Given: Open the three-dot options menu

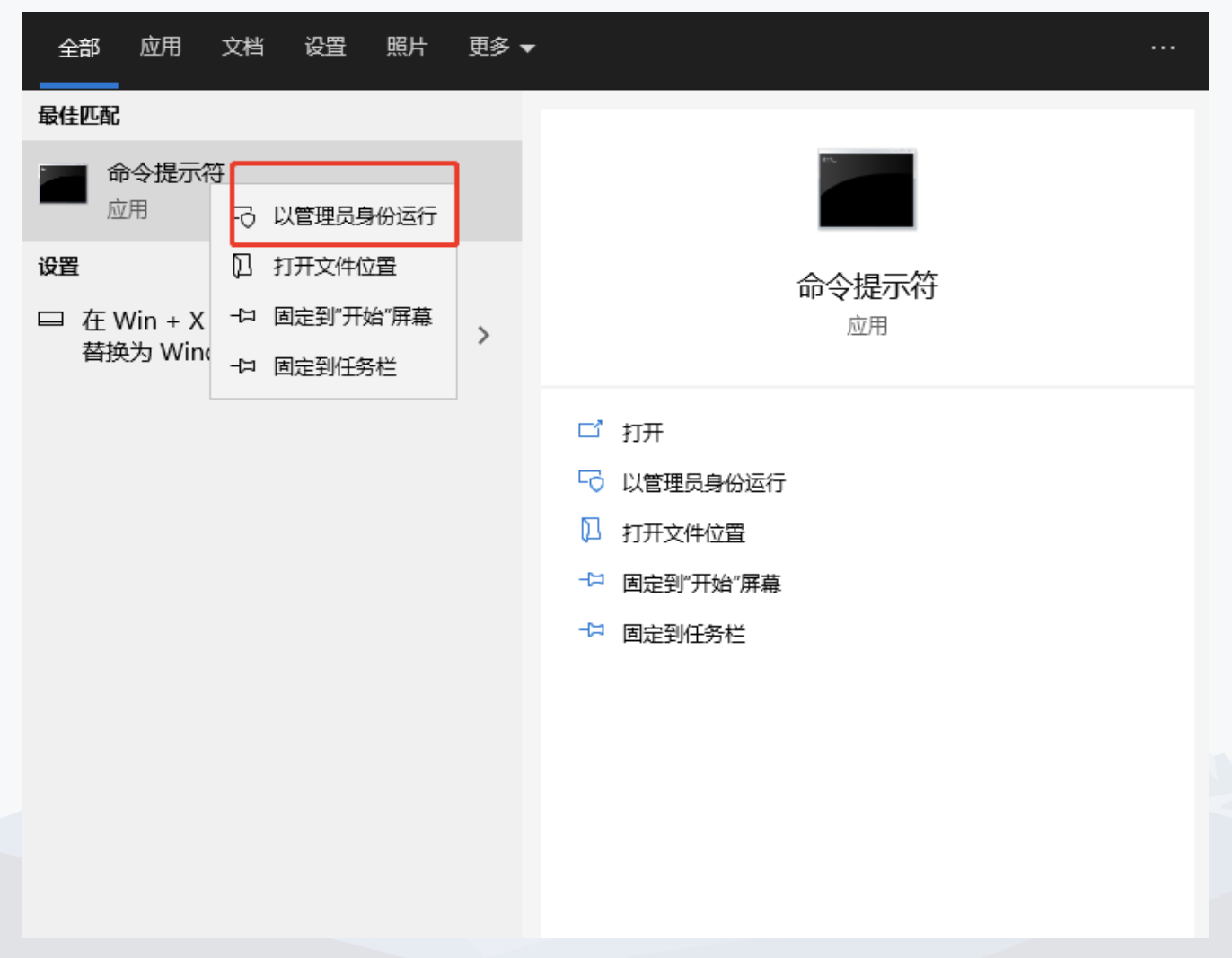Looking at the screenshot, I should [x=1163, y=48].
